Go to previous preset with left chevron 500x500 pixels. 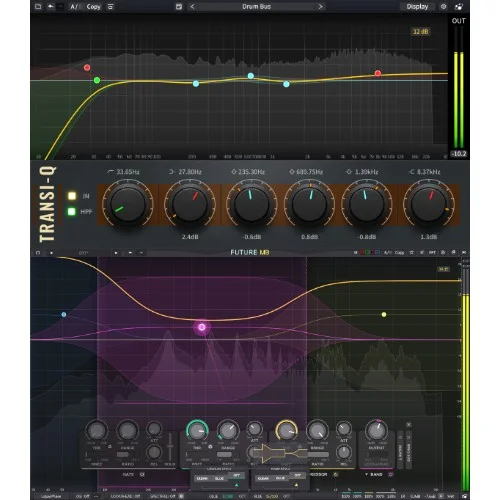tap(192, 6)
